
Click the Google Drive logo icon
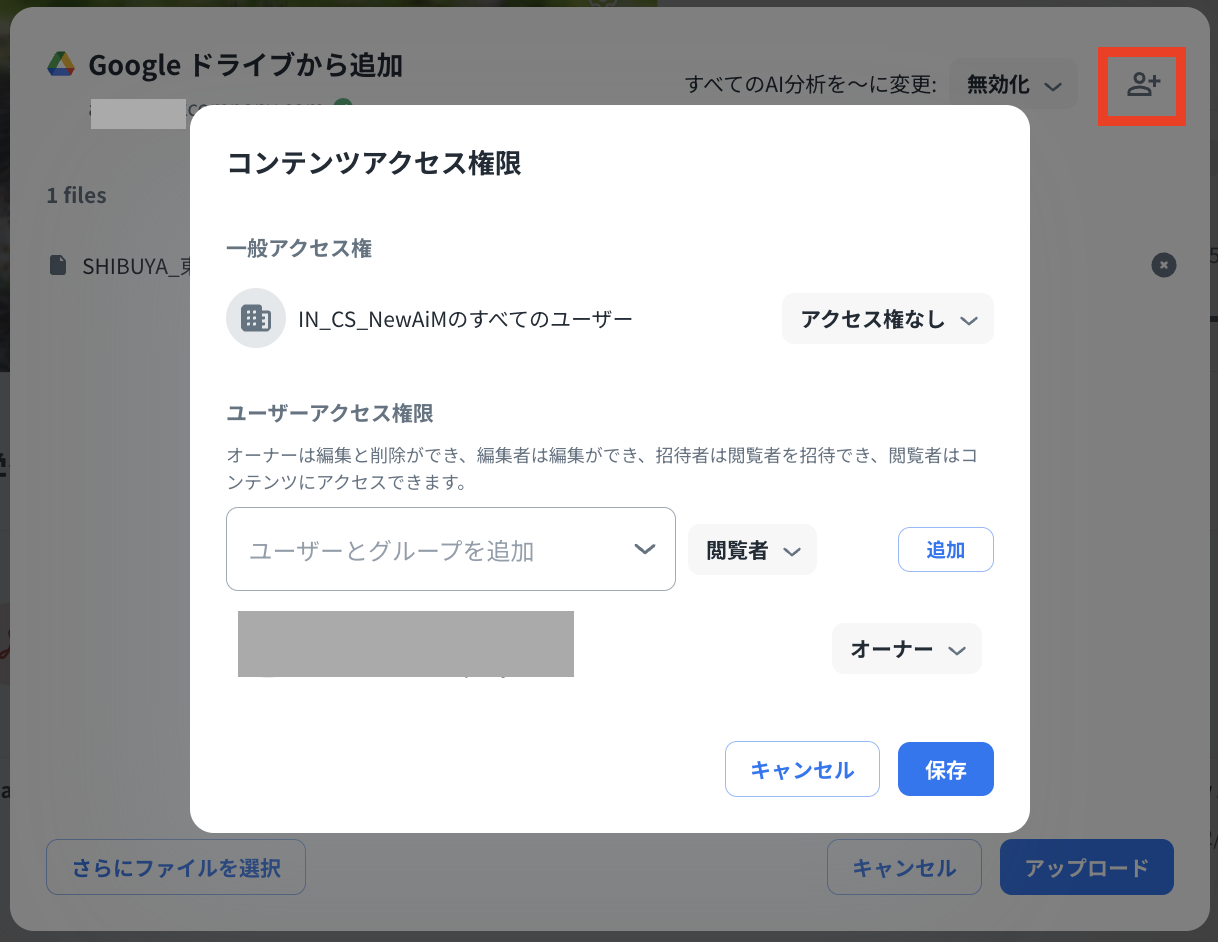point(62,65)
